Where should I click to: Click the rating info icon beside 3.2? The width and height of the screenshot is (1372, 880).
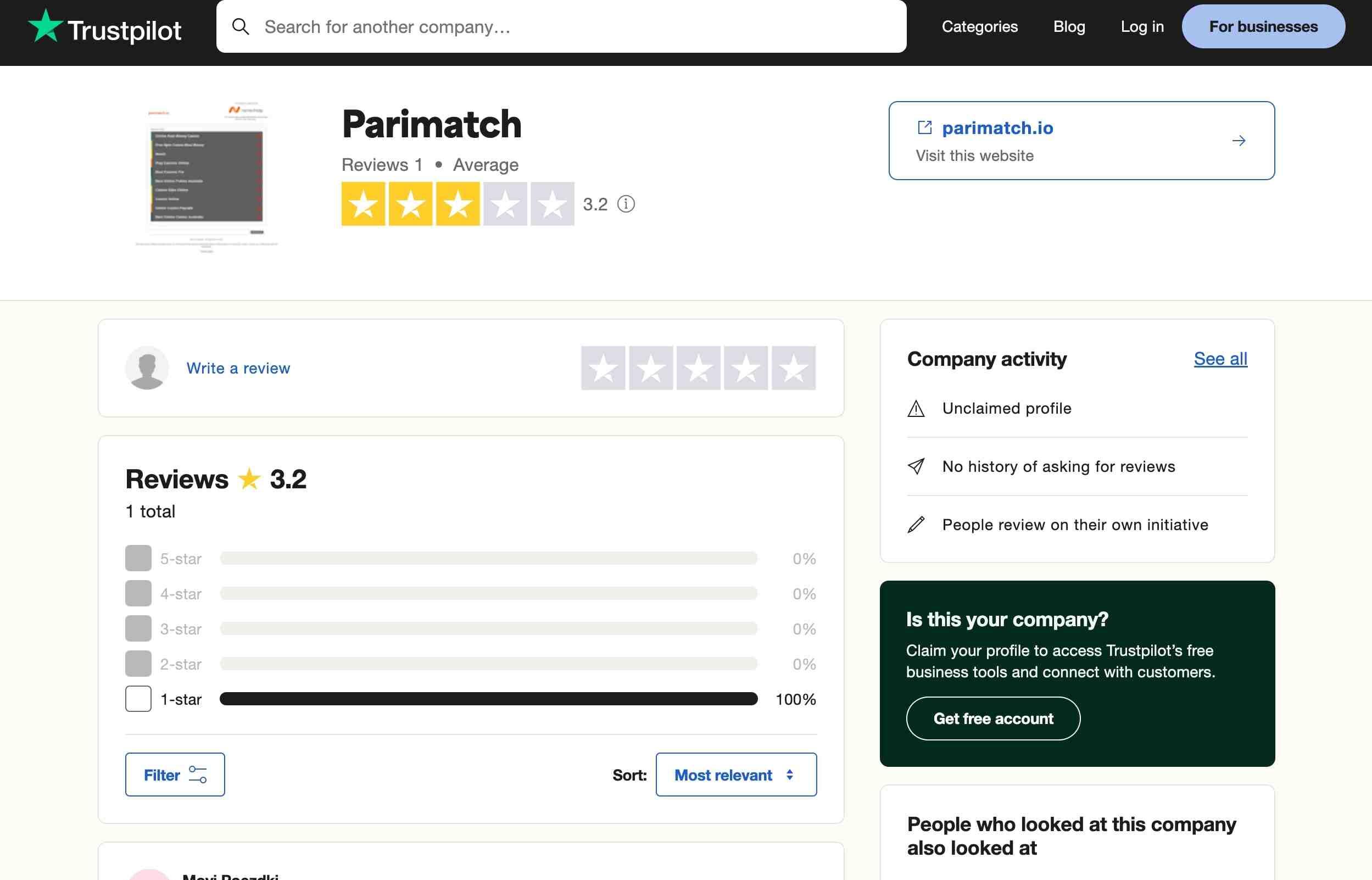[x=626, y=204]
